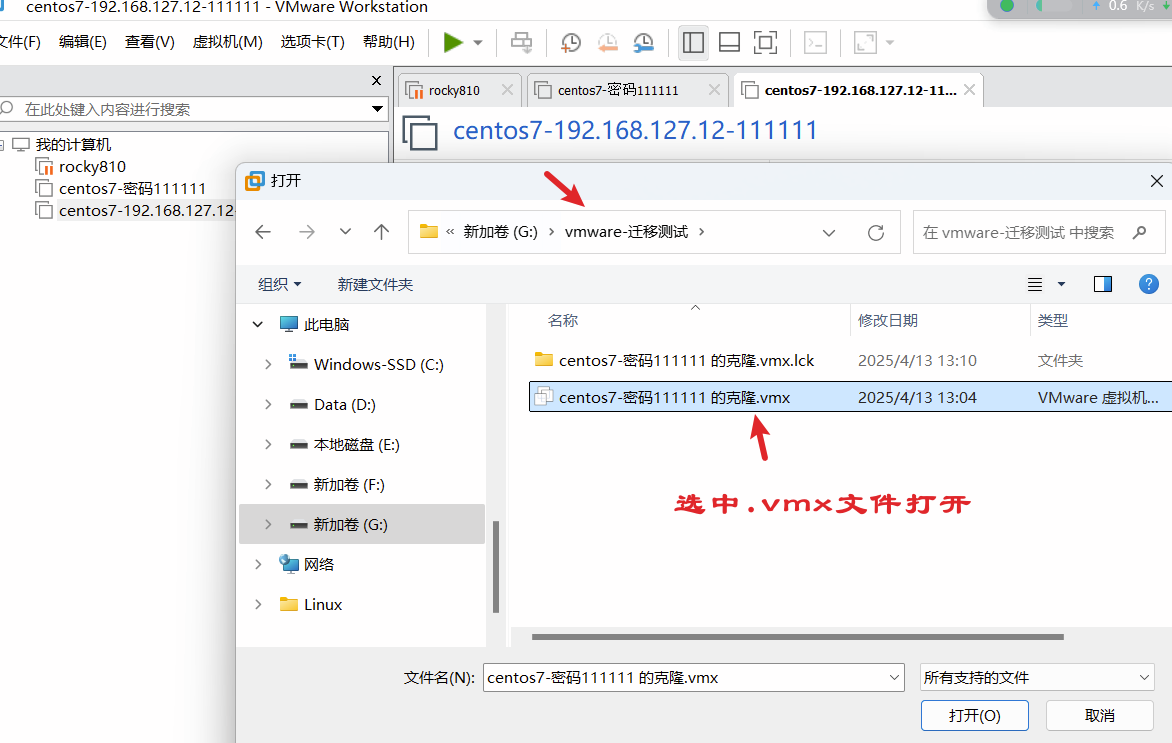Collapse the 此电脑 tree node

point(258,324)
